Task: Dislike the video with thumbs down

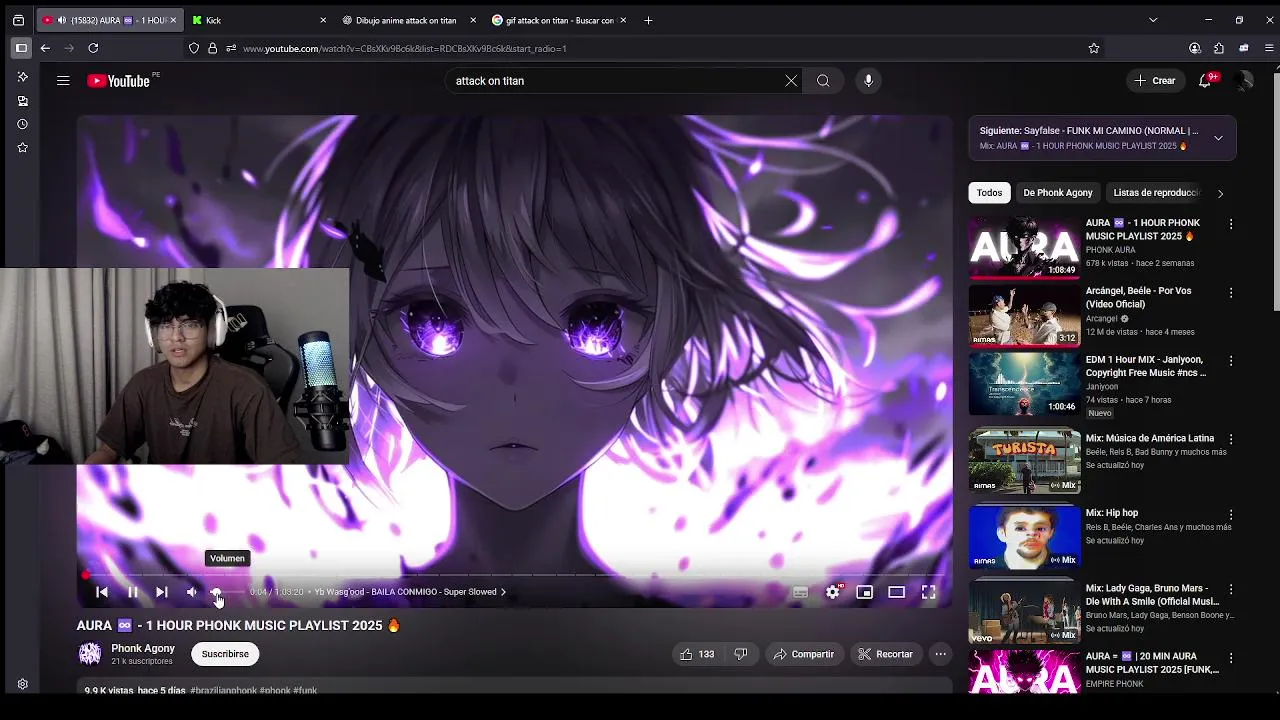Action: click(741, 654)
